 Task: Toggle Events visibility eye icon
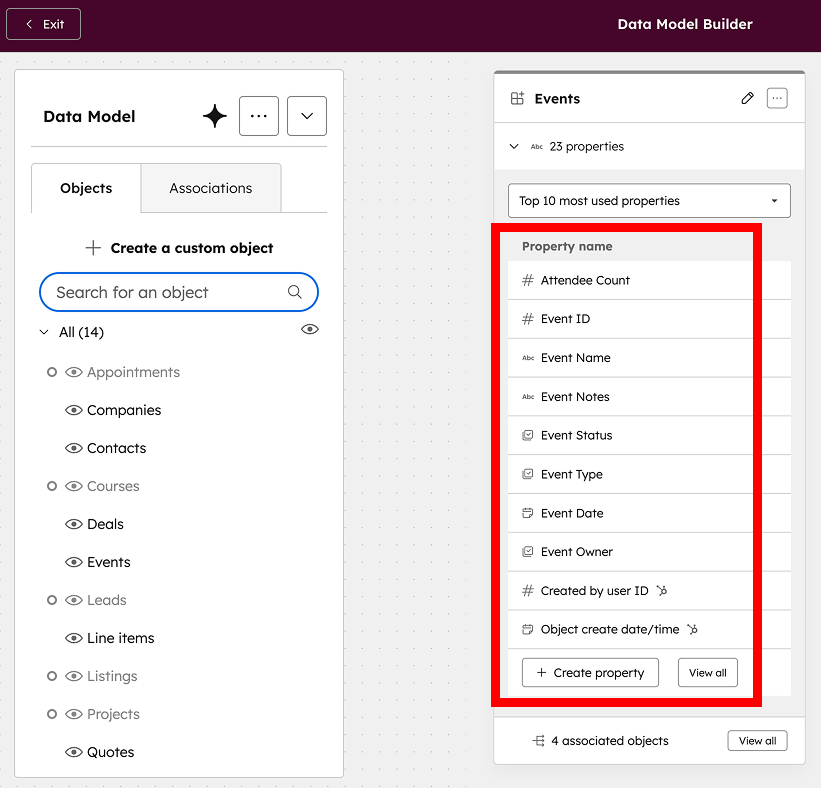pyautogui.click(x=74, y=562)
